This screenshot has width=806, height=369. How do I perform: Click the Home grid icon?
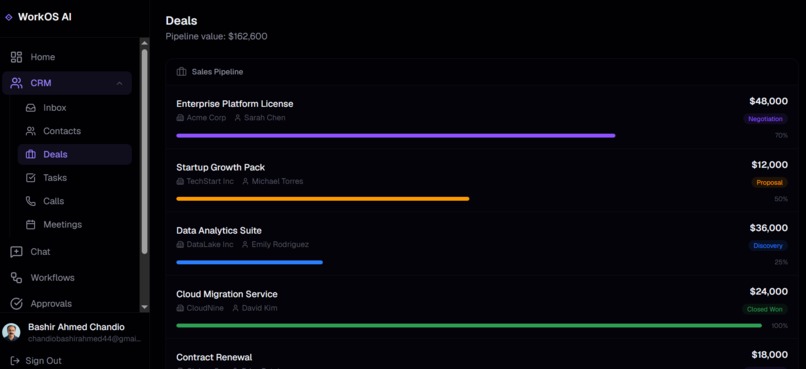pos(16,57)
